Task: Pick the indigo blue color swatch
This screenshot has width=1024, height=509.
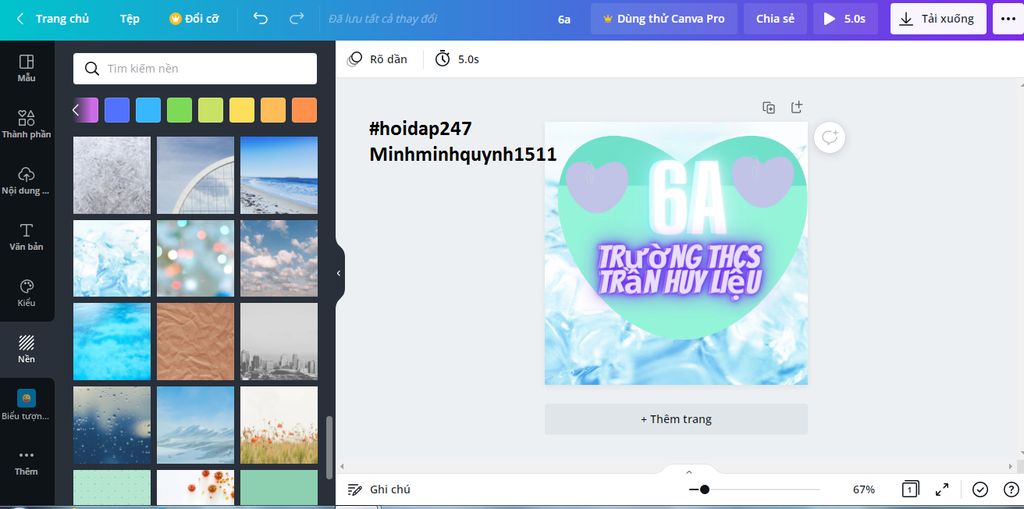Action: click(117, 110)
